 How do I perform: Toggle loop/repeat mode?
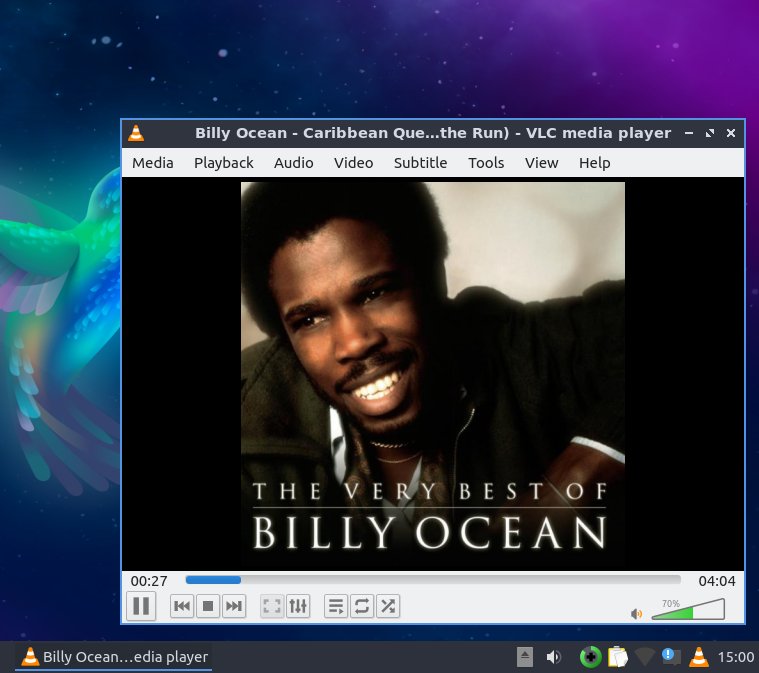(x=362, y=606)
